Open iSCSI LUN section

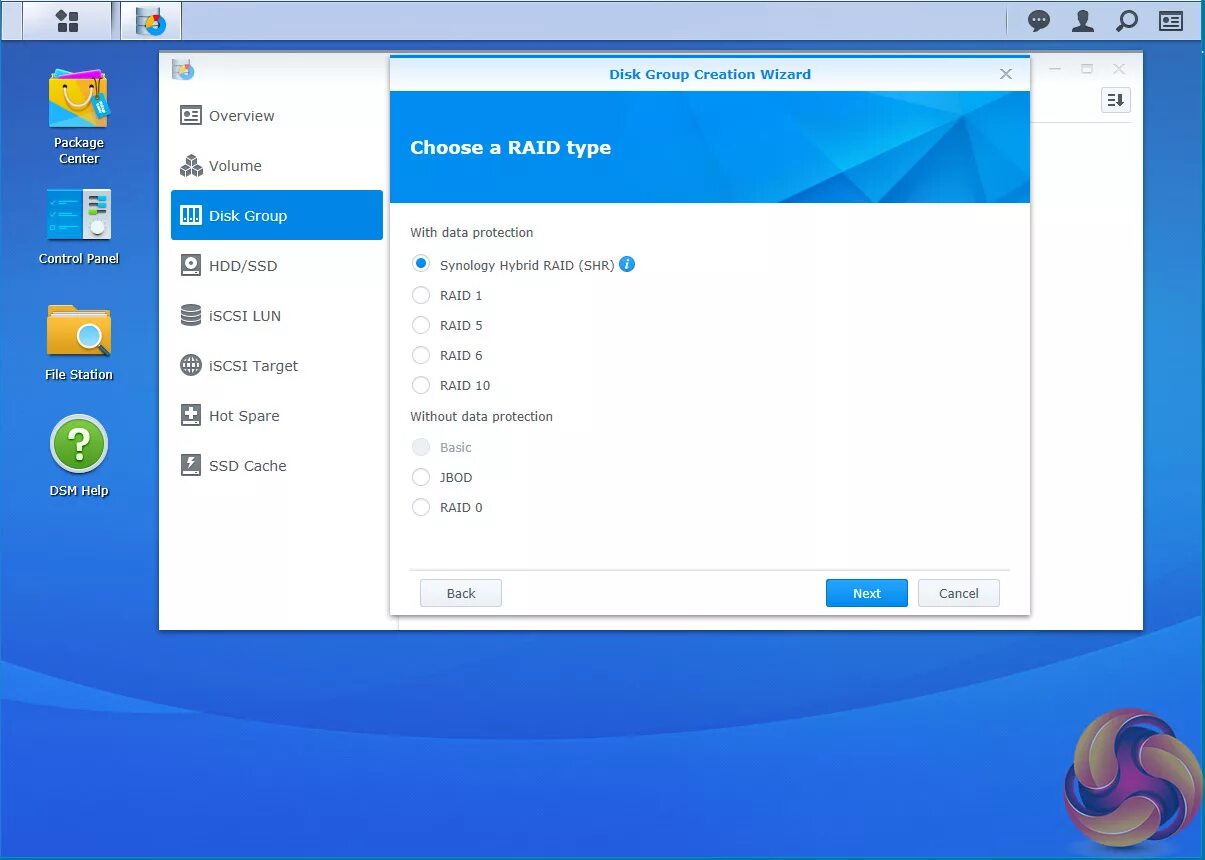click(x=277, y=316)
